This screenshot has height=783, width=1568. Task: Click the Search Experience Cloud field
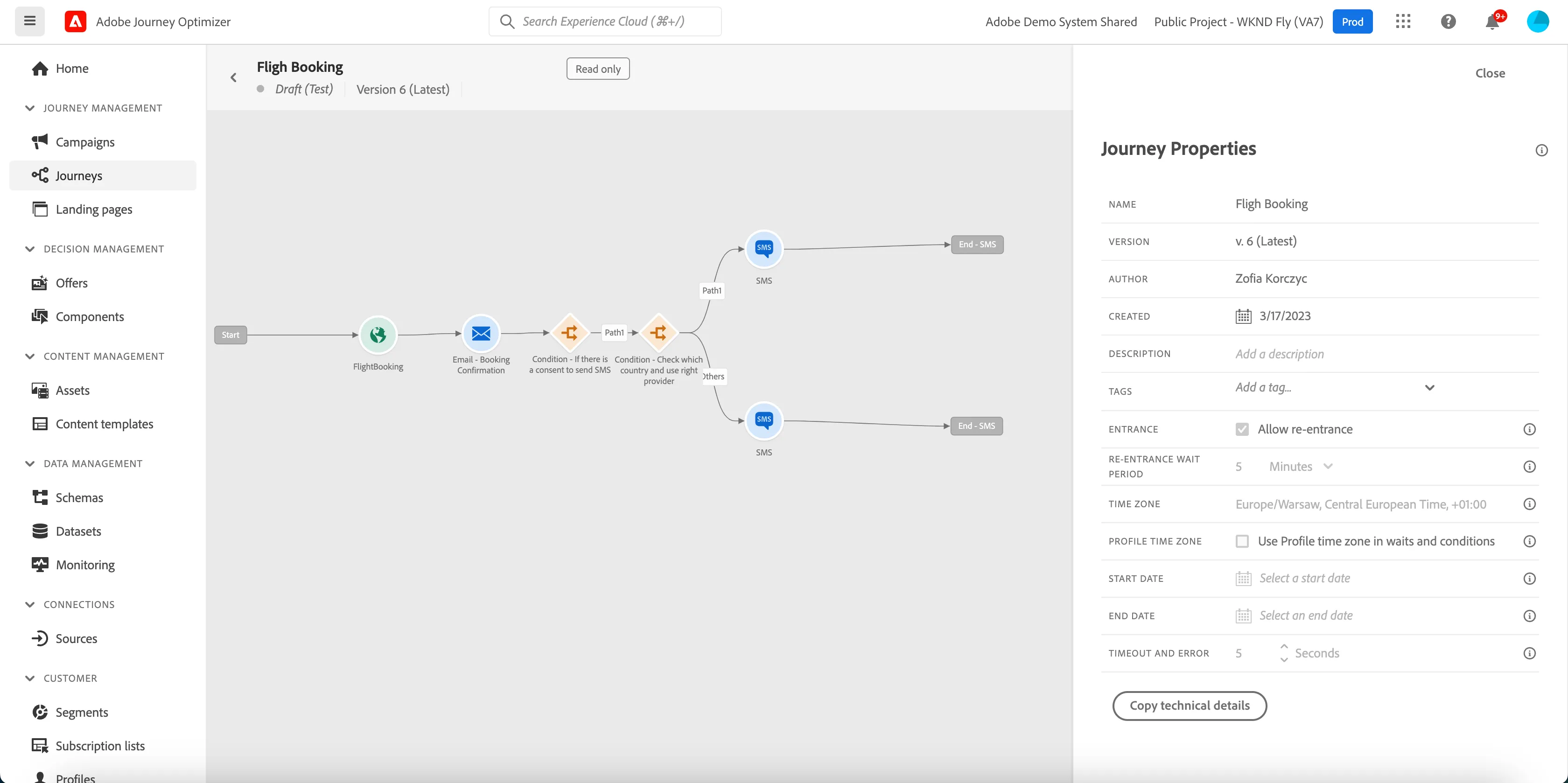[605, 21]
